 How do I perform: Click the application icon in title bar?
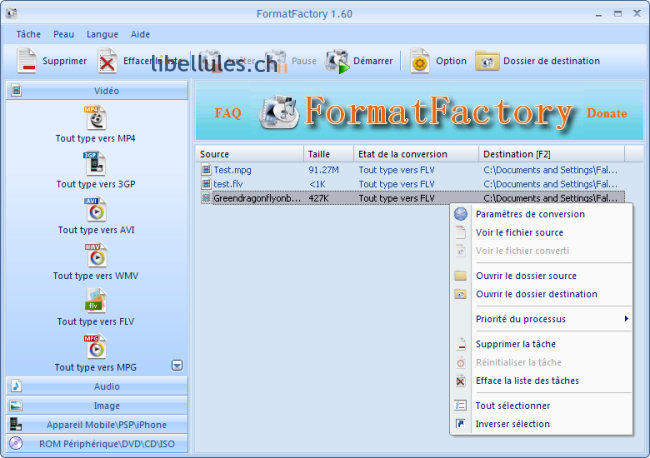tap(12, 14)
